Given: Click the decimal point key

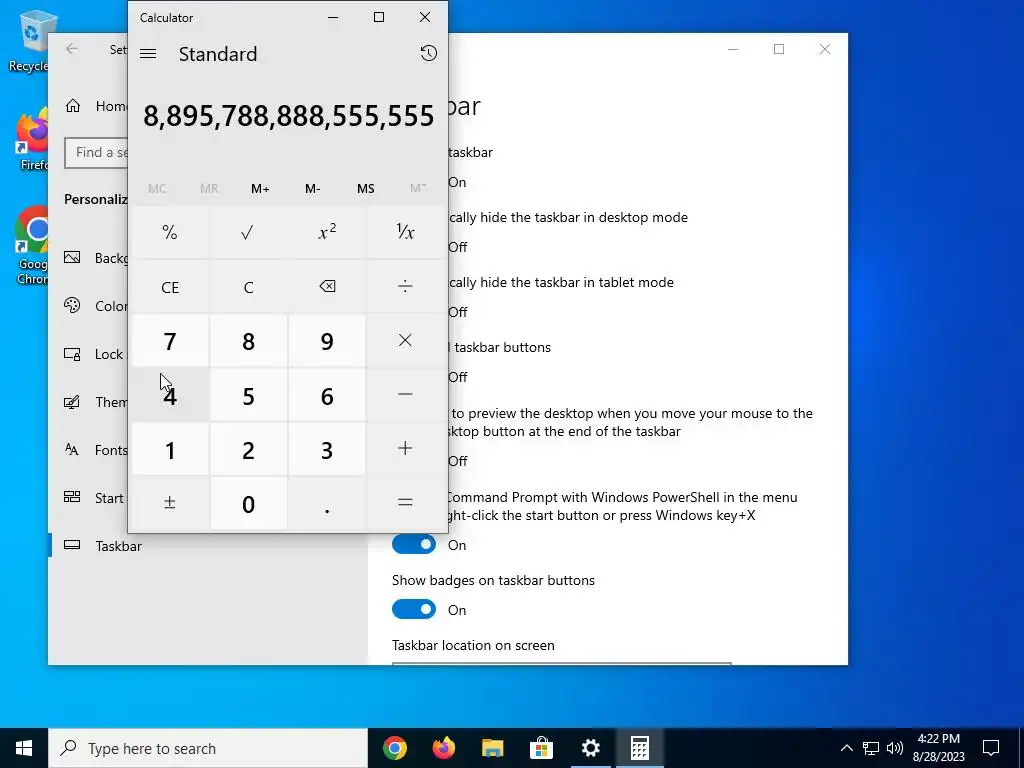Looking at the screenshot, I should (327, 503).
